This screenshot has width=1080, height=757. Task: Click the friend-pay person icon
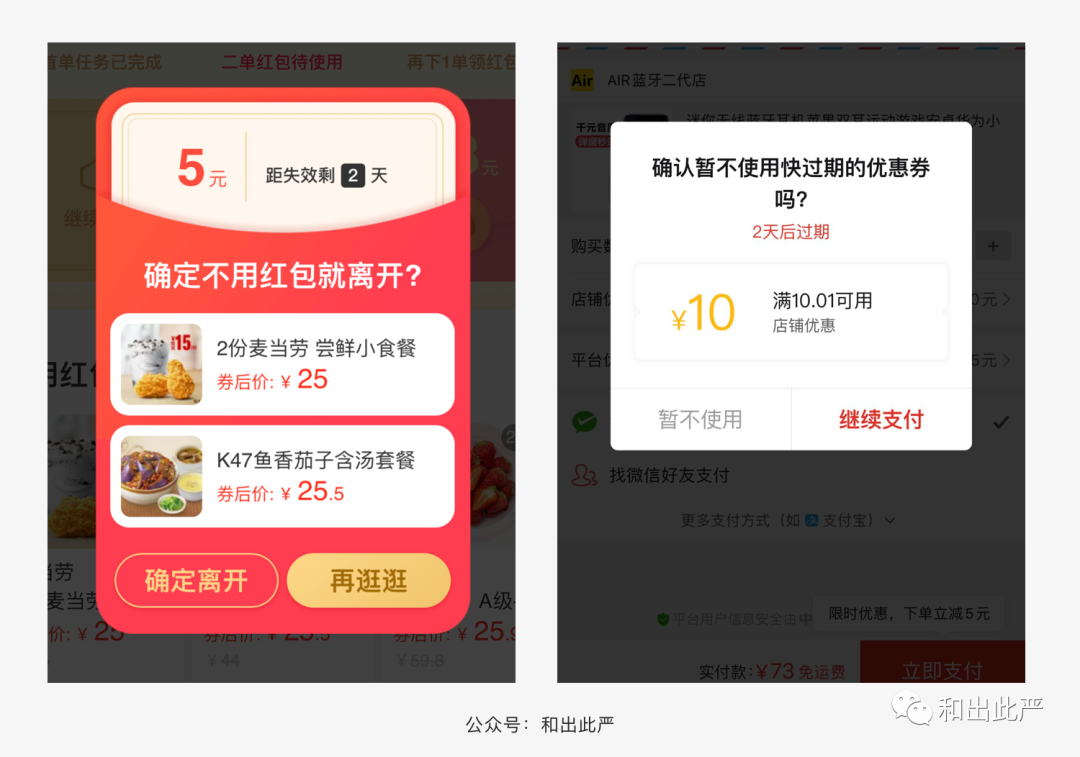pyautogui.click(x=584, y=475)
